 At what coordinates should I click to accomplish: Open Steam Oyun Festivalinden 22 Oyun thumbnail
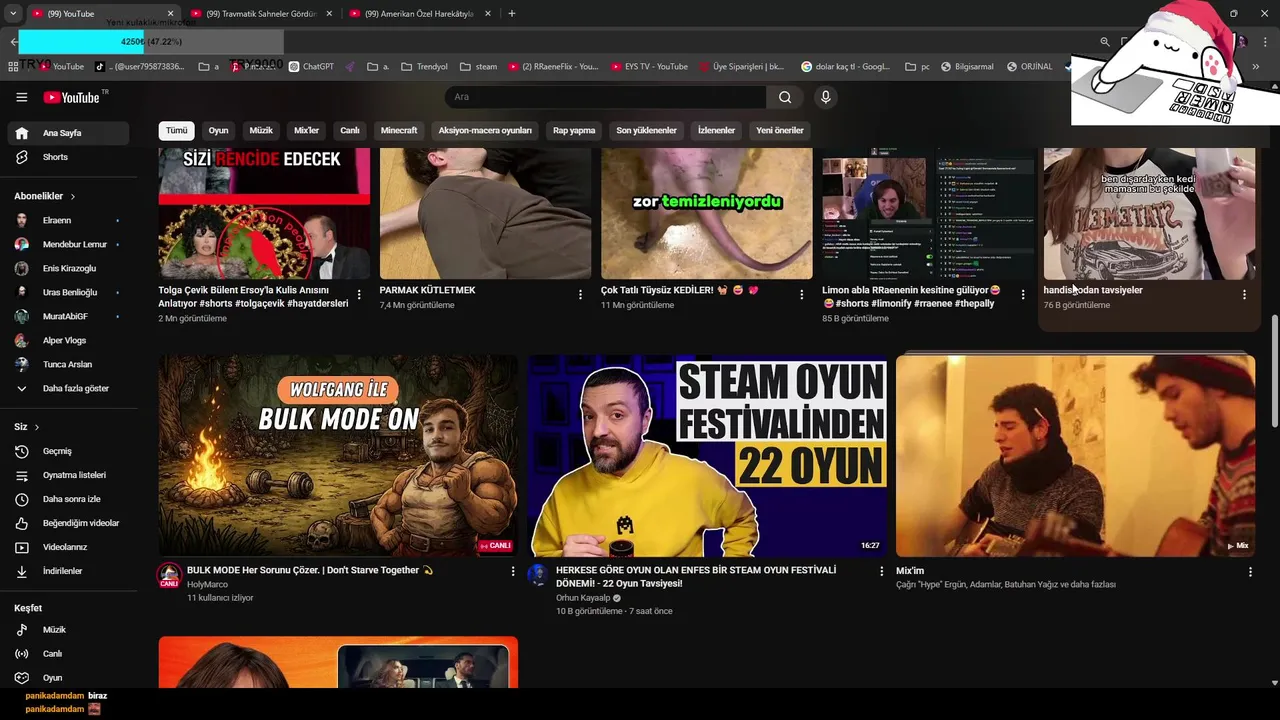707,455
